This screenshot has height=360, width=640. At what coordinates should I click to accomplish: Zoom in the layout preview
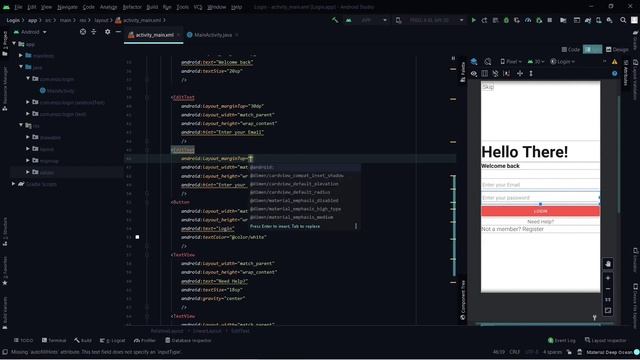click(608, 278)
